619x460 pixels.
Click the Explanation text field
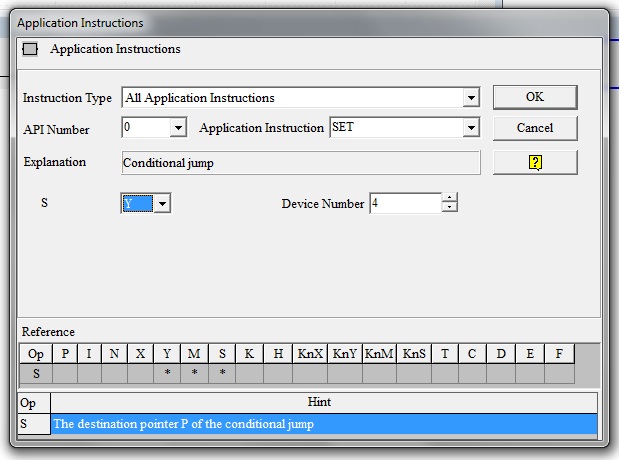[300, 162]
